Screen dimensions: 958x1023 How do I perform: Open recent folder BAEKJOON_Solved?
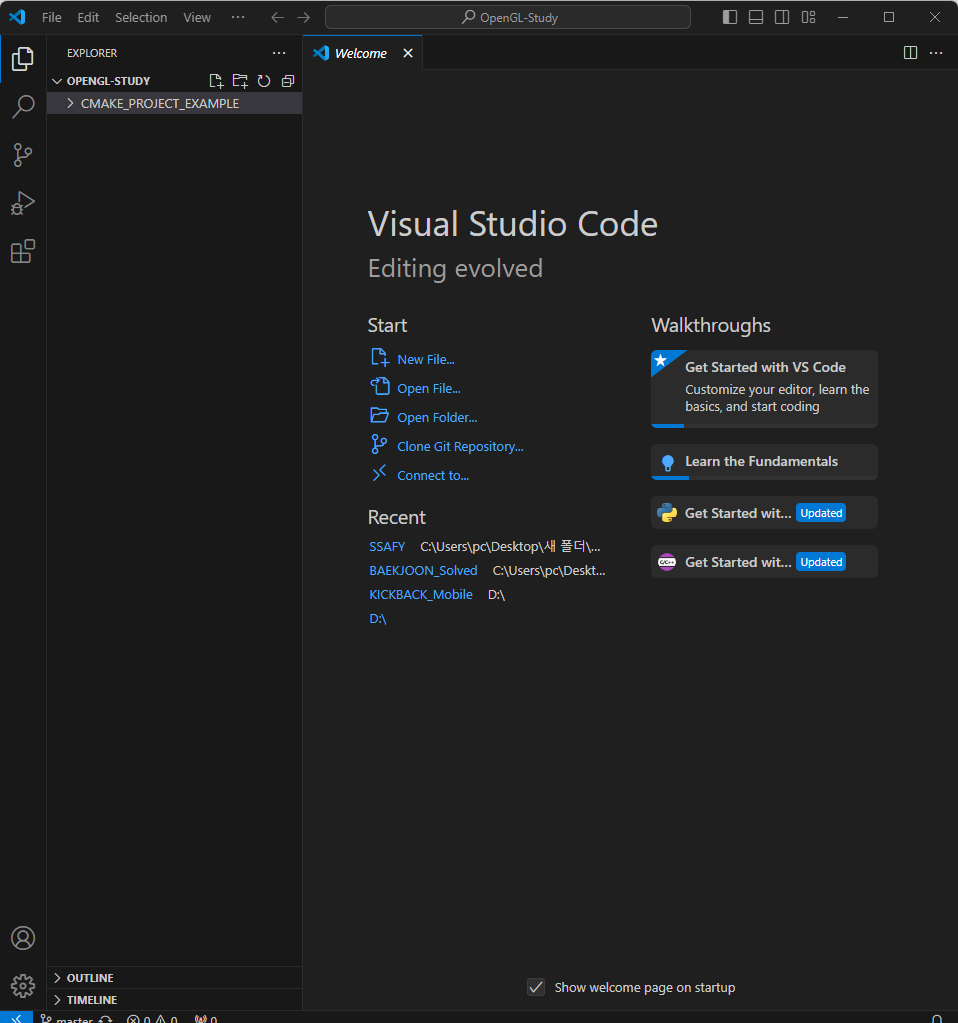(x=423, y=571)
